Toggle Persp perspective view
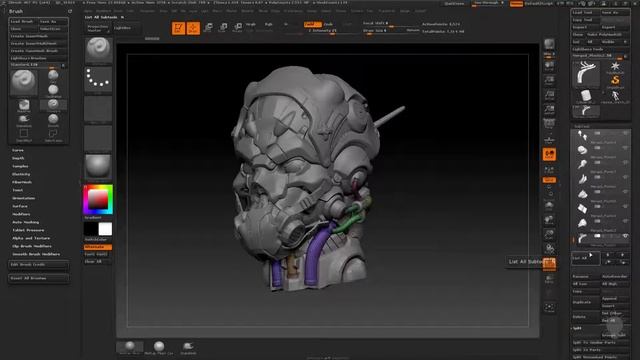Screen dimensions: 640x360 [549, 124]
